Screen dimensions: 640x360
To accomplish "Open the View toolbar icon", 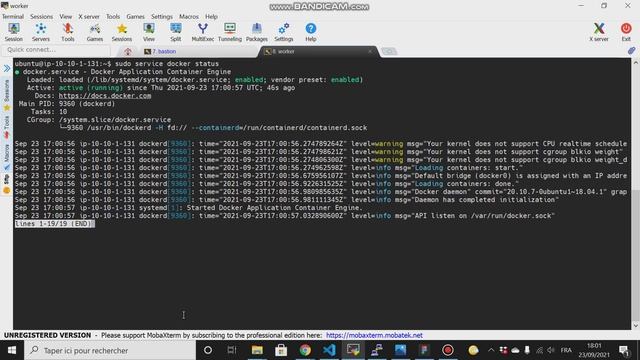I will click(149, 32).
